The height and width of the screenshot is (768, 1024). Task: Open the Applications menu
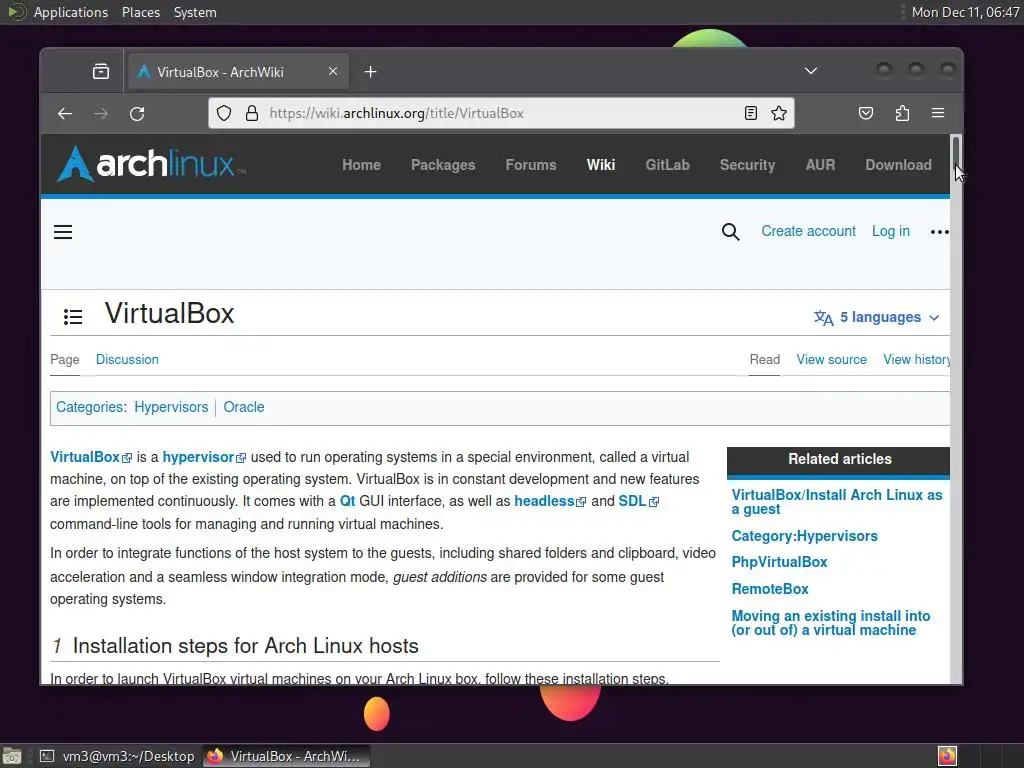(71, 12)
